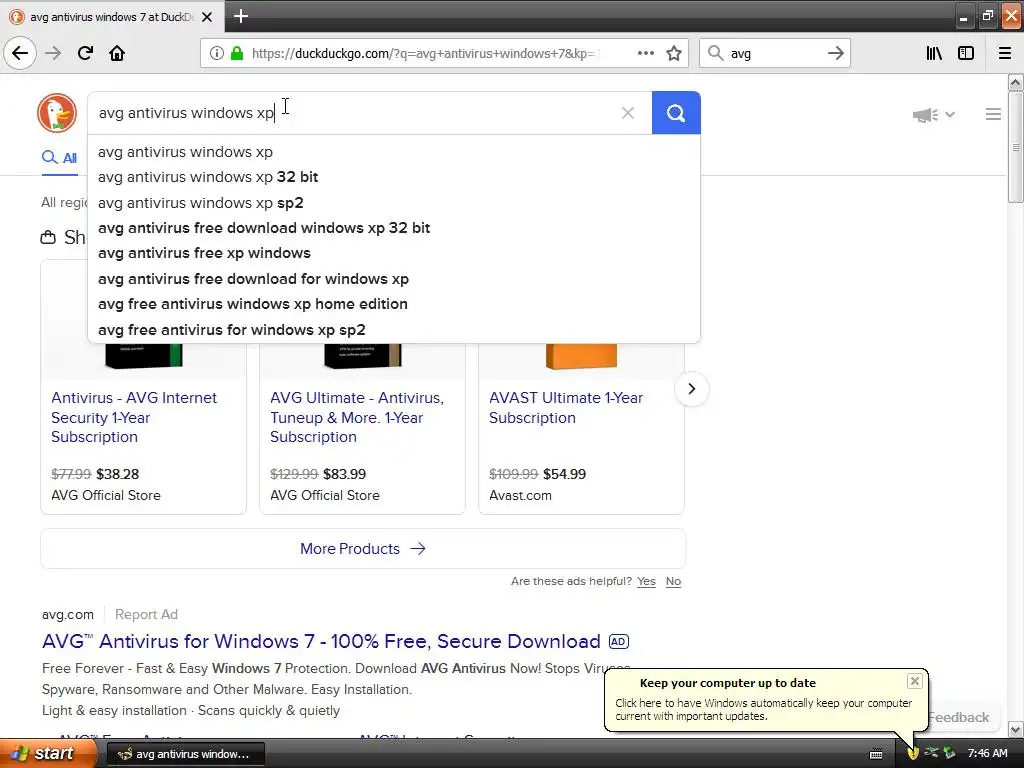
Task: Click the 7:46 AM taskbar clock
Action: pos(987,754)
